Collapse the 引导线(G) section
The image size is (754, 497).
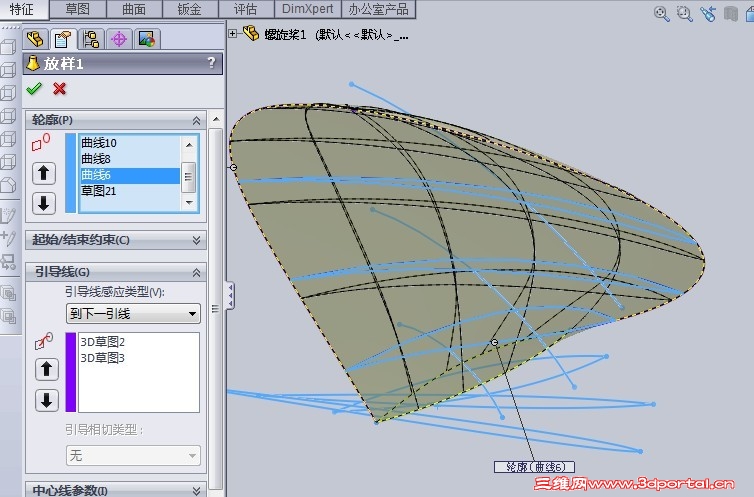point(196,273)
